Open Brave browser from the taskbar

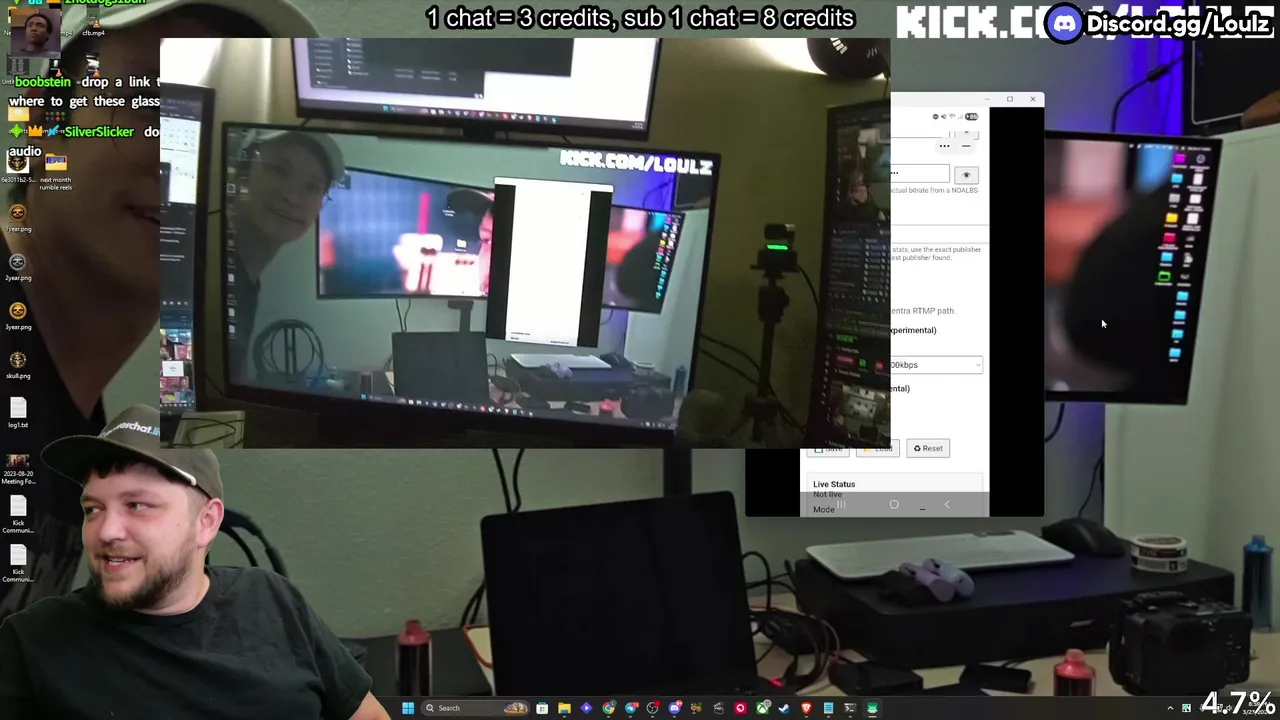click(806, 708)
